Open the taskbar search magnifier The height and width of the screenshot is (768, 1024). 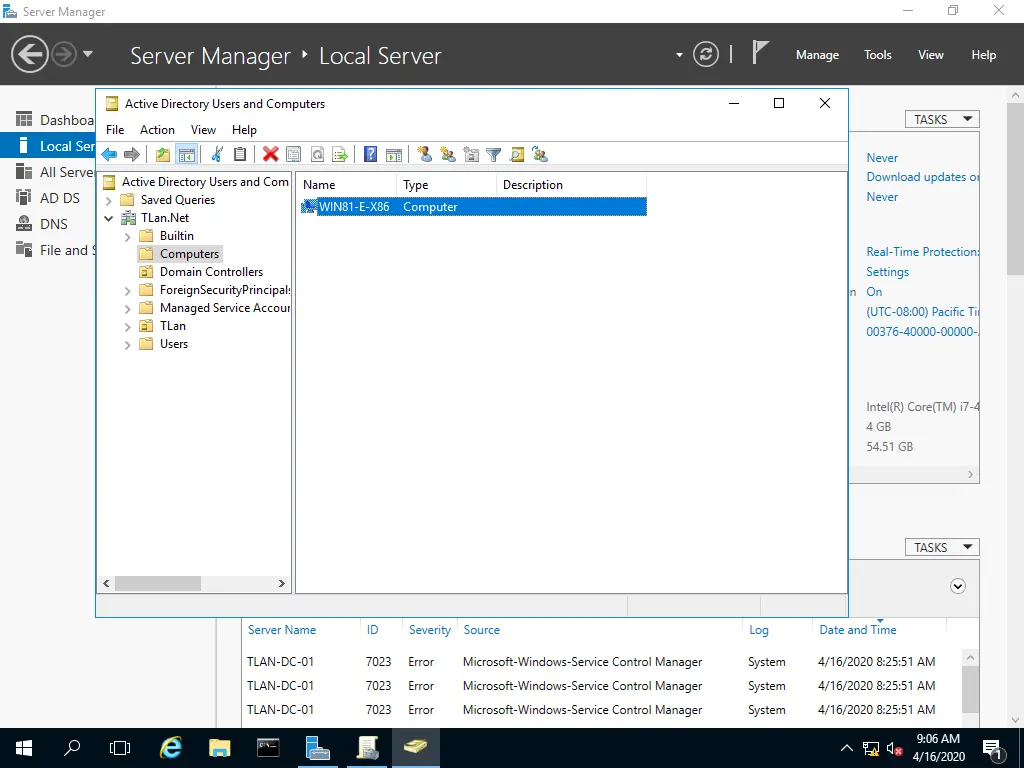click(x=72, y=748)
